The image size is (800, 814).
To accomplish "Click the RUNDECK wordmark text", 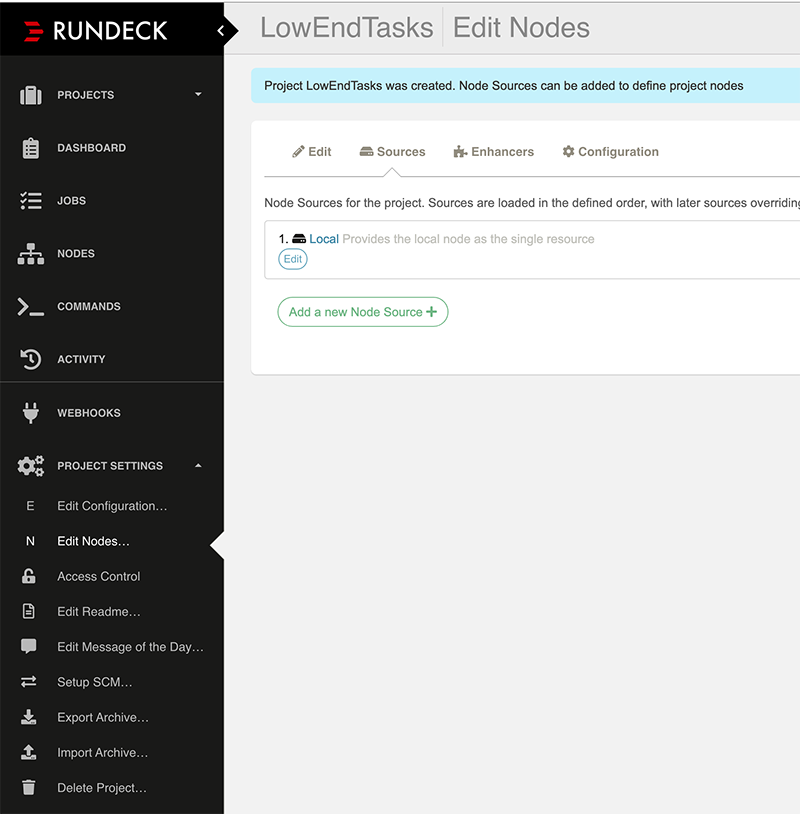I will point(110,31).
